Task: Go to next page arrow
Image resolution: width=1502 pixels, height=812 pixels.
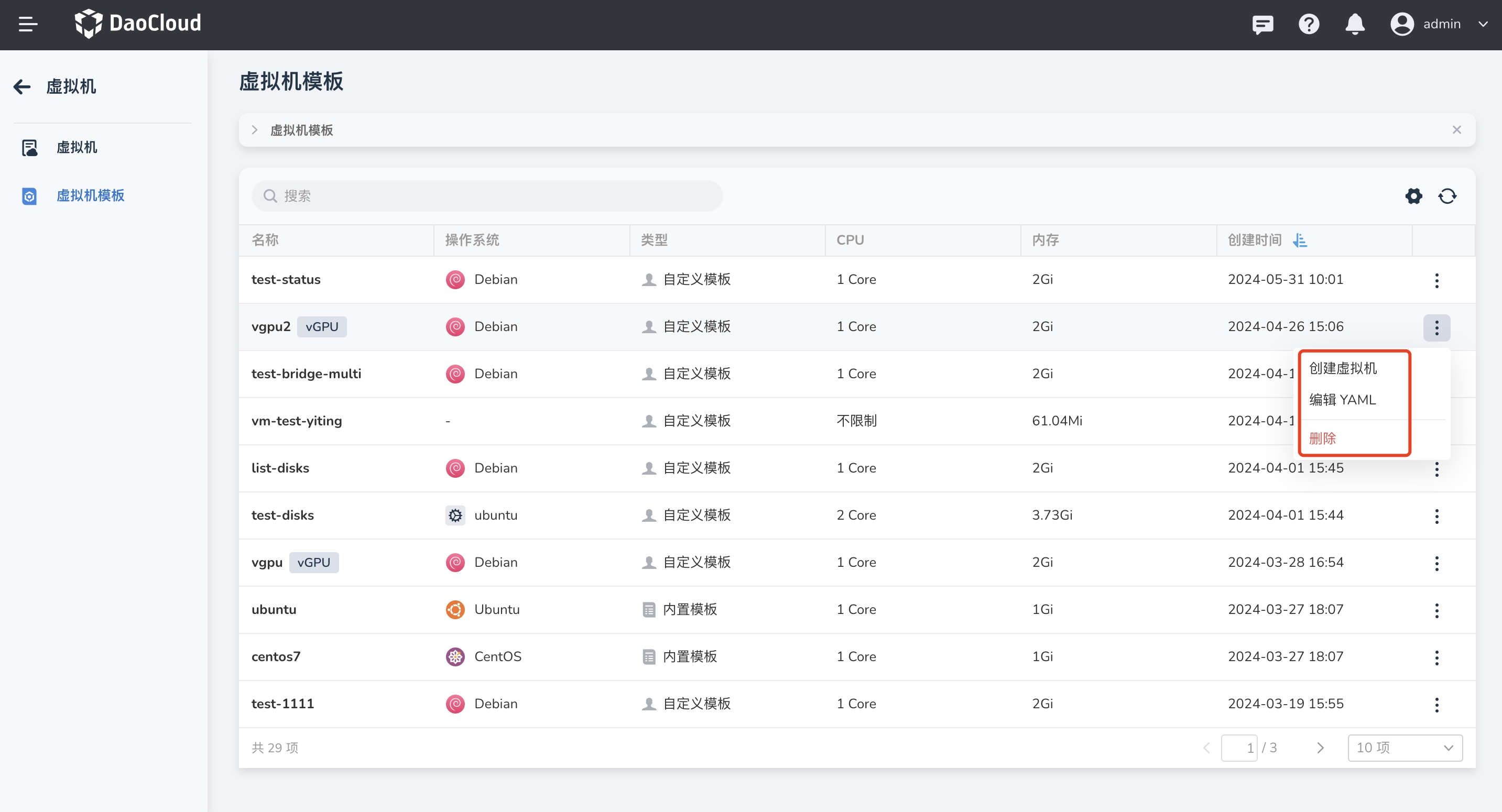Action: [x=1320, y=747]
